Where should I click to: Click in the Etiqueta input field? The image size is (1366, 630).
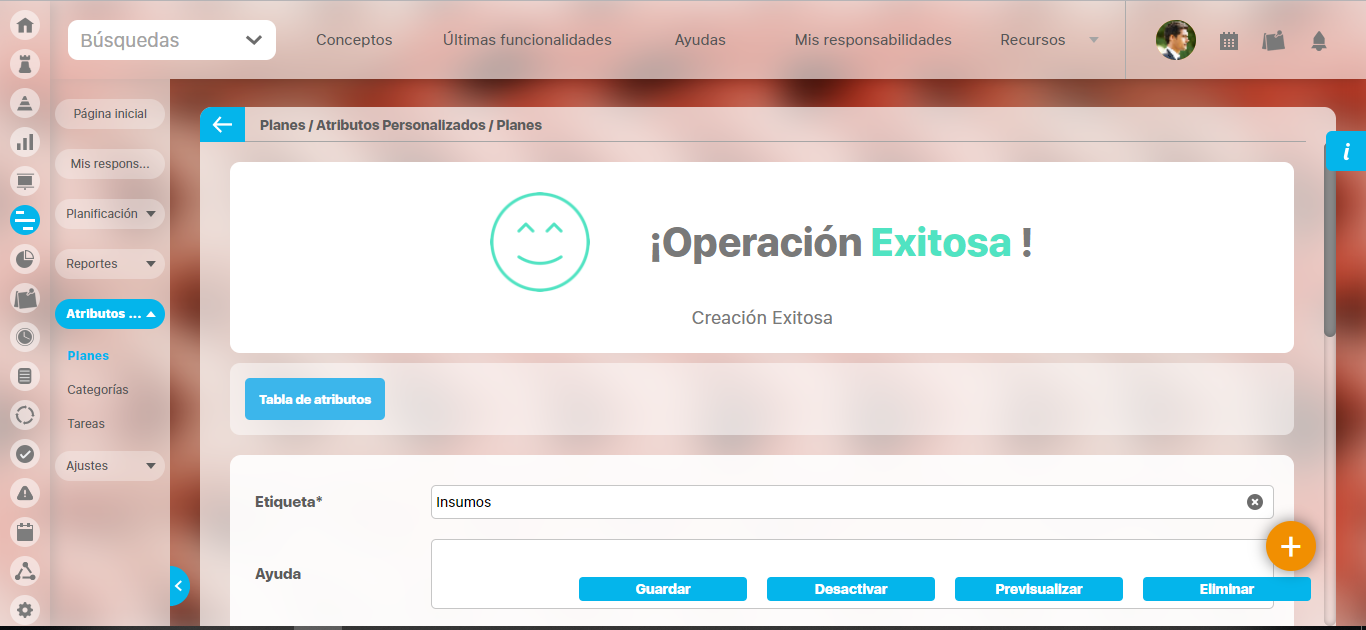pyautogui.click(x=835, y=502)
